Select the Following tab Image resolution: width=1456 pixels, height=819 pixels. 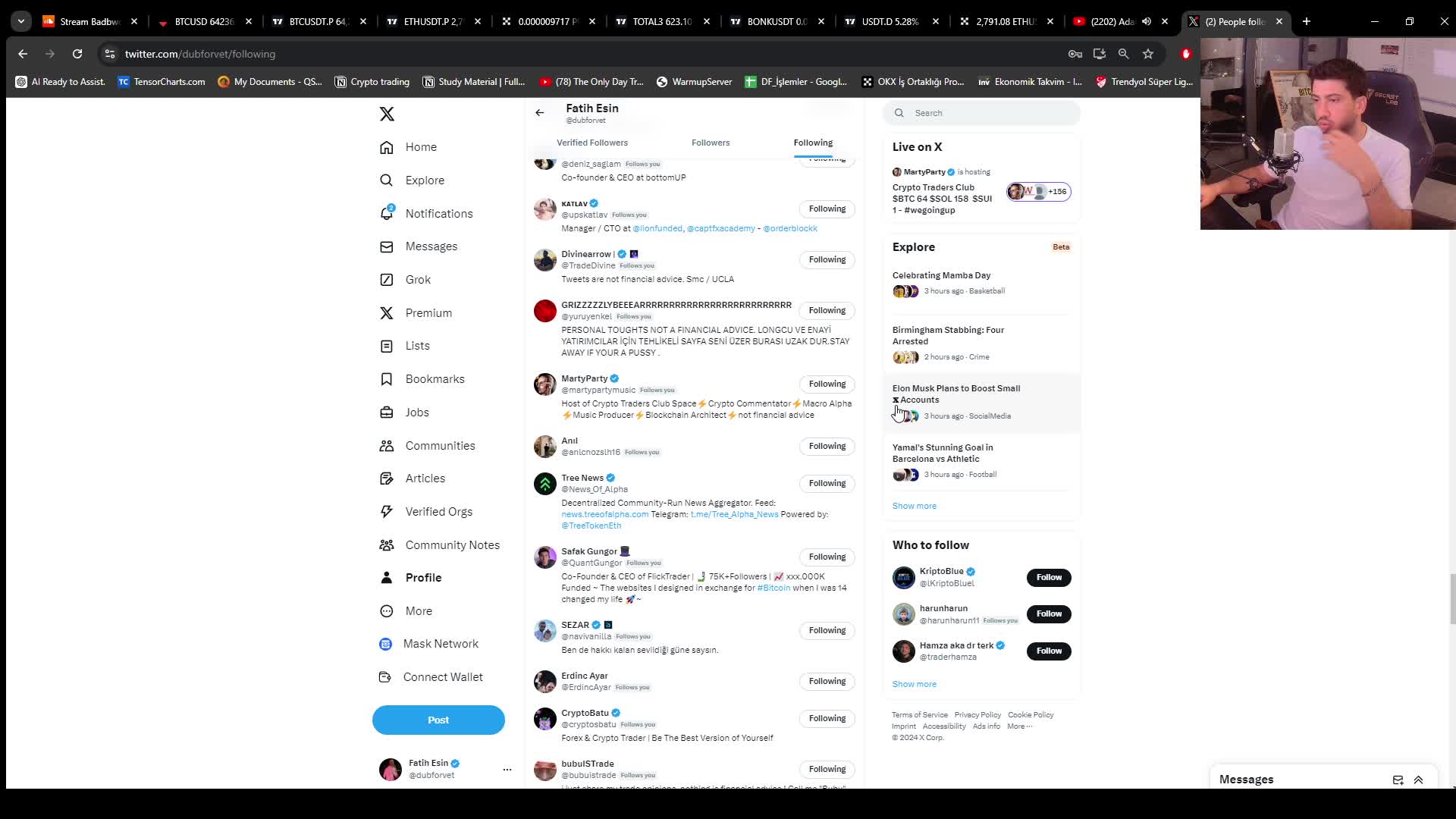pos(813,143)
